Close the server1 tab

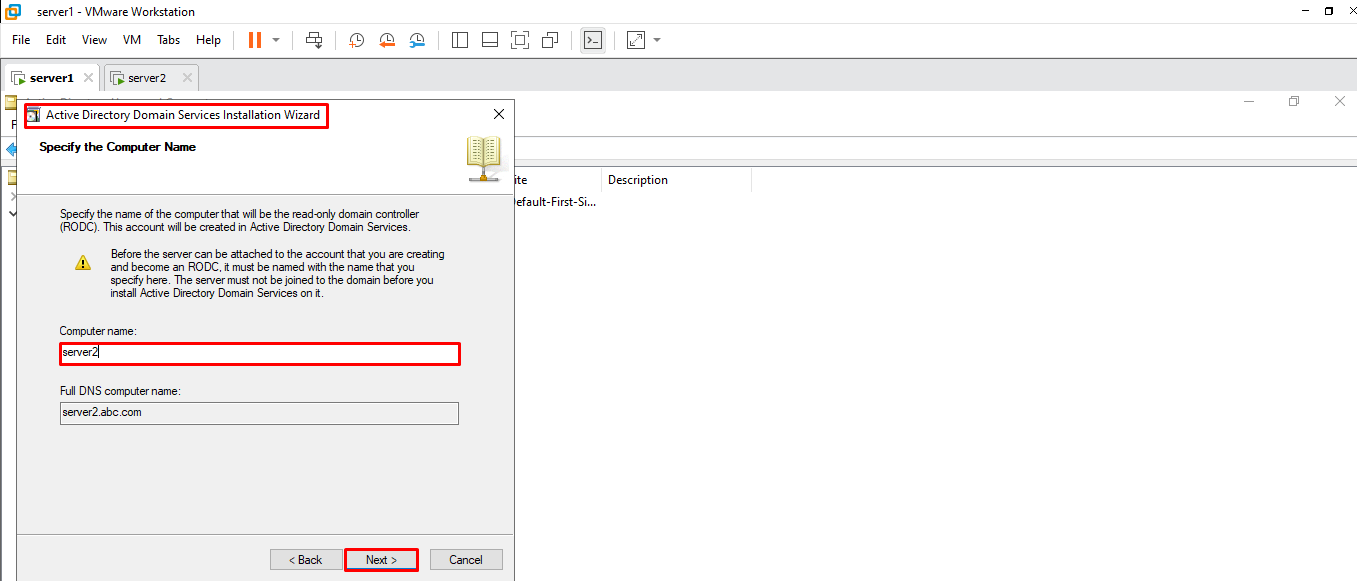tap(88, 78)
